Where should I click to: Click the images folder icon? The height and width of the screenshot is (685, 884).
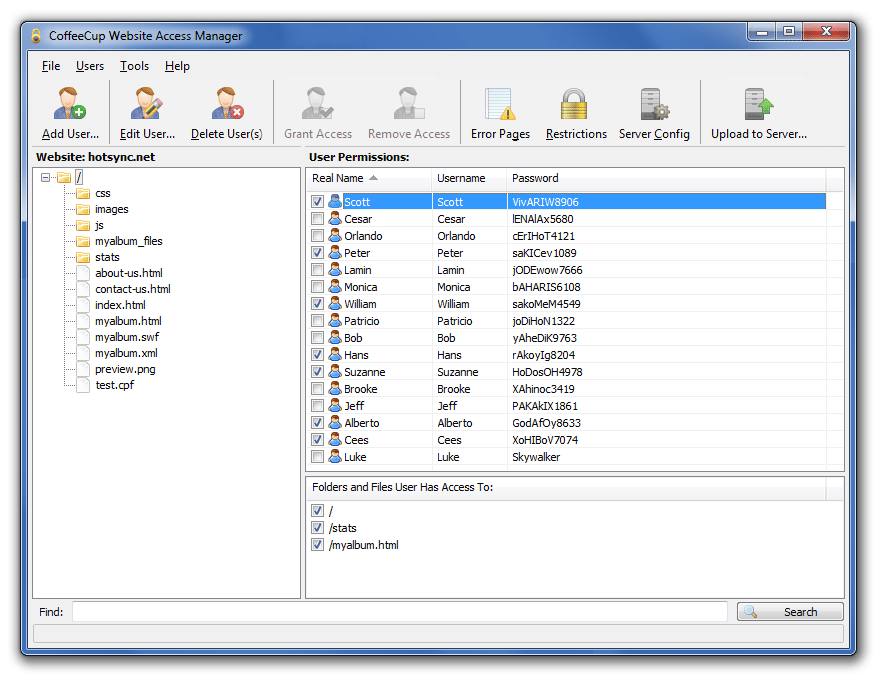[x=83, y=210]
